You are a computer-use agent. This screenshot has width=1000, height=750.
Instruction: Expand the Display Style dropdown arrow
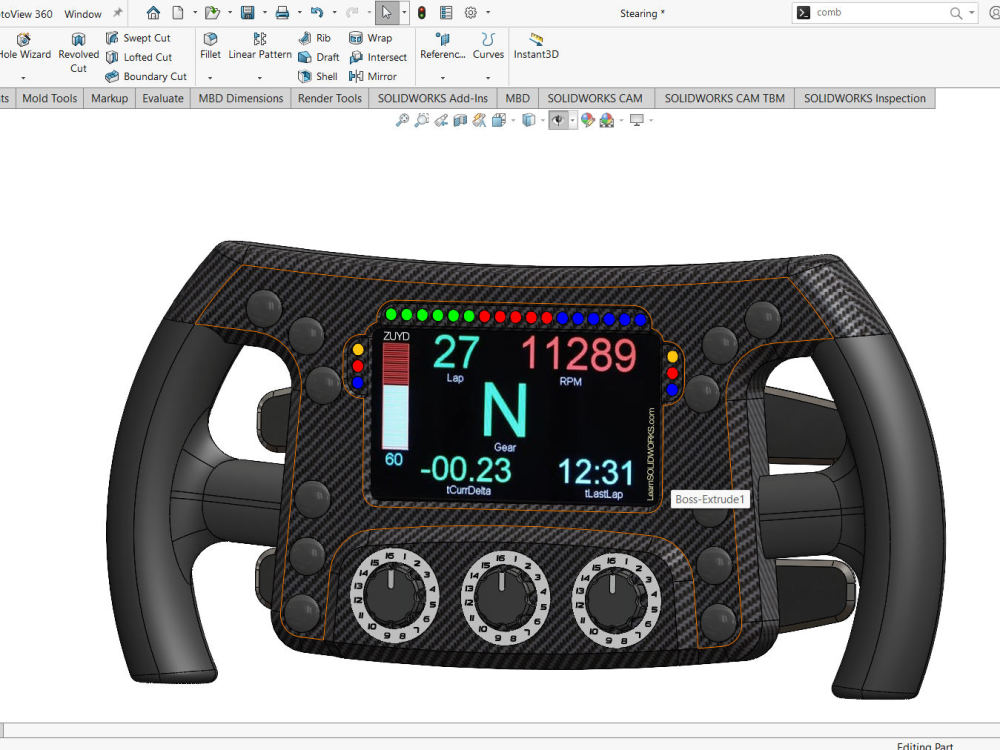point(543,121)
